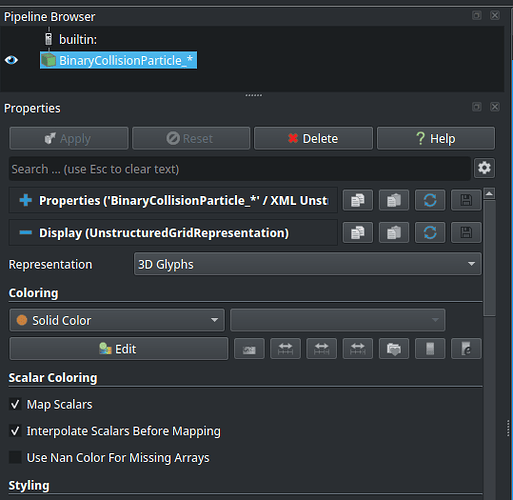Click the Representation label
513x500 pixels.
pyautogui.click(x=50, y=264)
